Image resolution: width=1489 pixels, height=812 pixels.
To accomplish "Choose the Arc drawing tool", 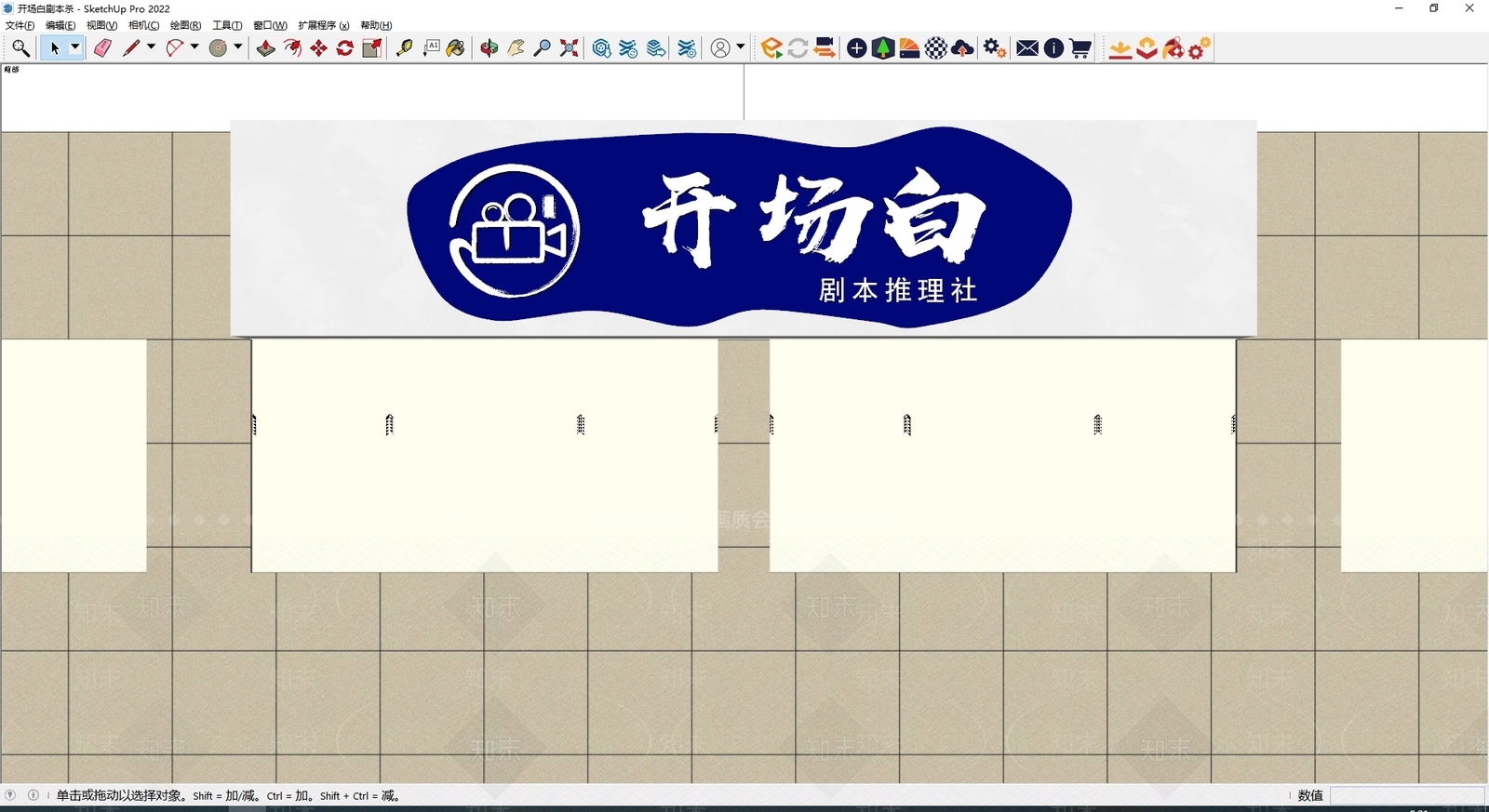I will pos(175,48).
